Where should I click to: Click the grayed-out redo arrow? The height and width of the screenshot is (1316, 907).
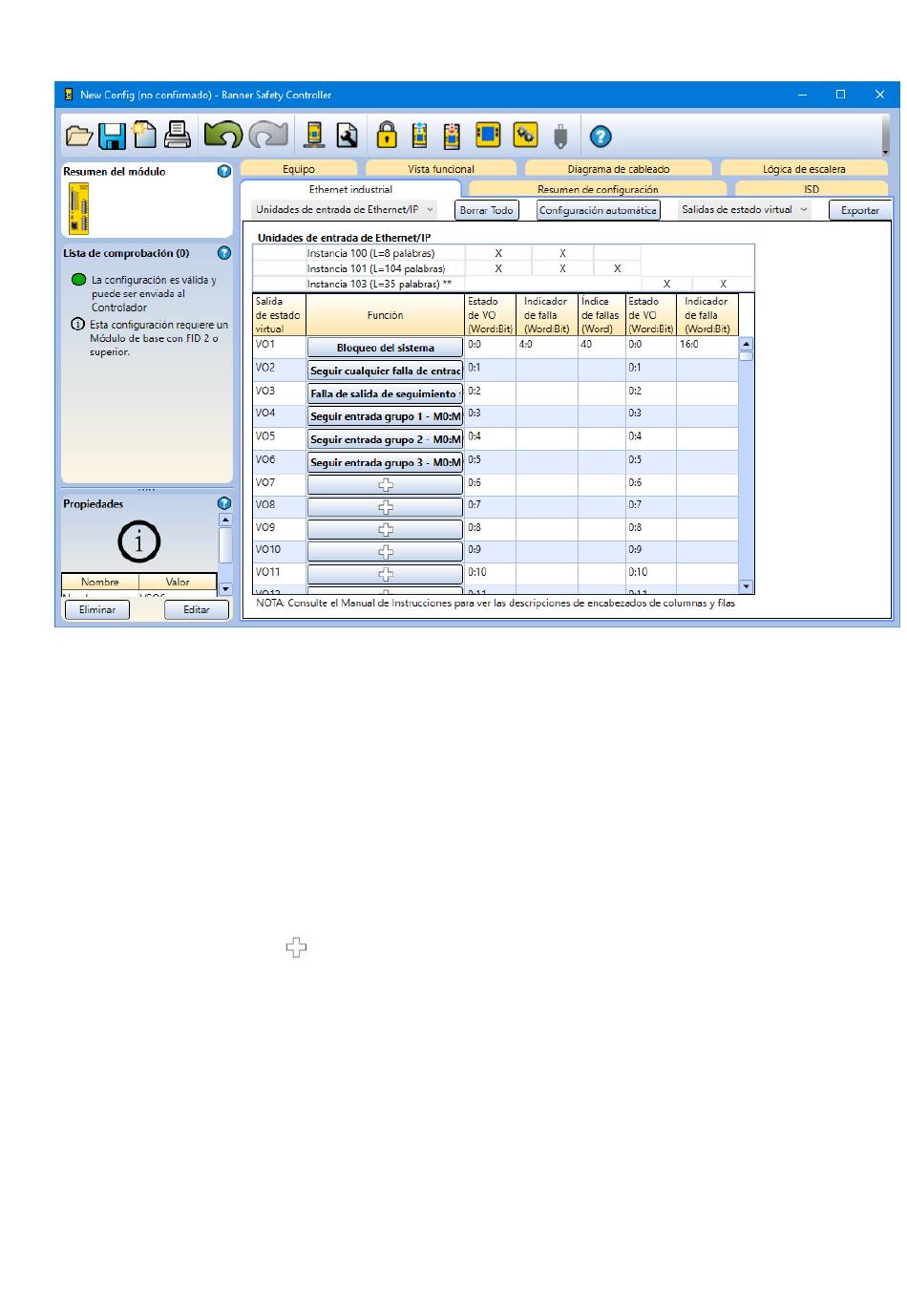[269, 135]
